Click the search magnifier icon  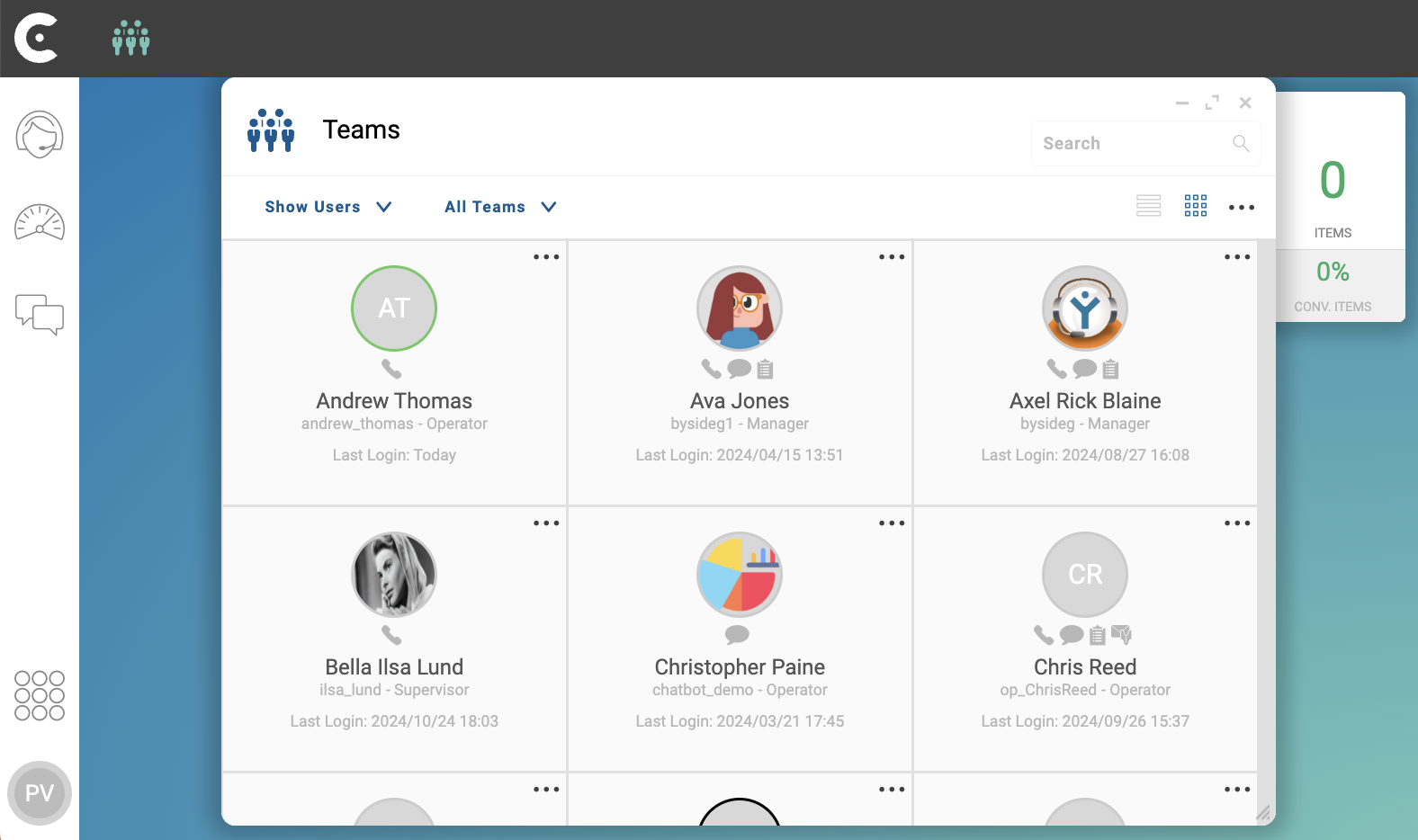[1241, 143]
